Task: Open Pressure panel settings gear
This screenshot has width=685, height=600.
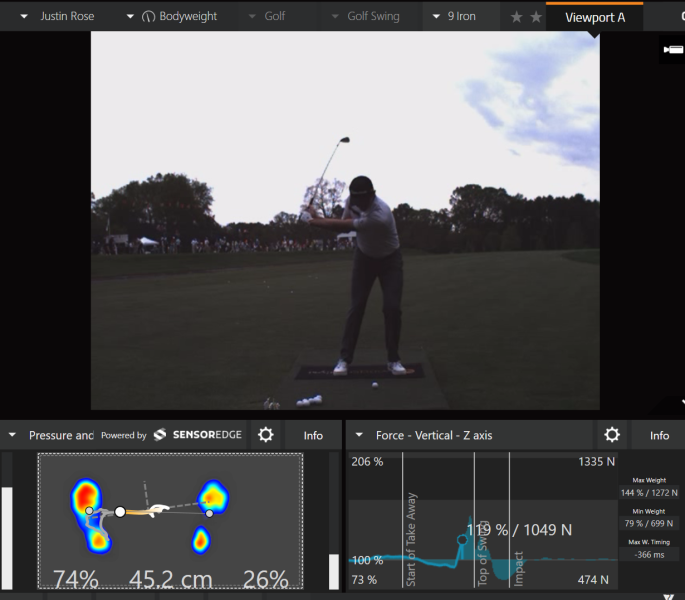Action: coord(266,434)
